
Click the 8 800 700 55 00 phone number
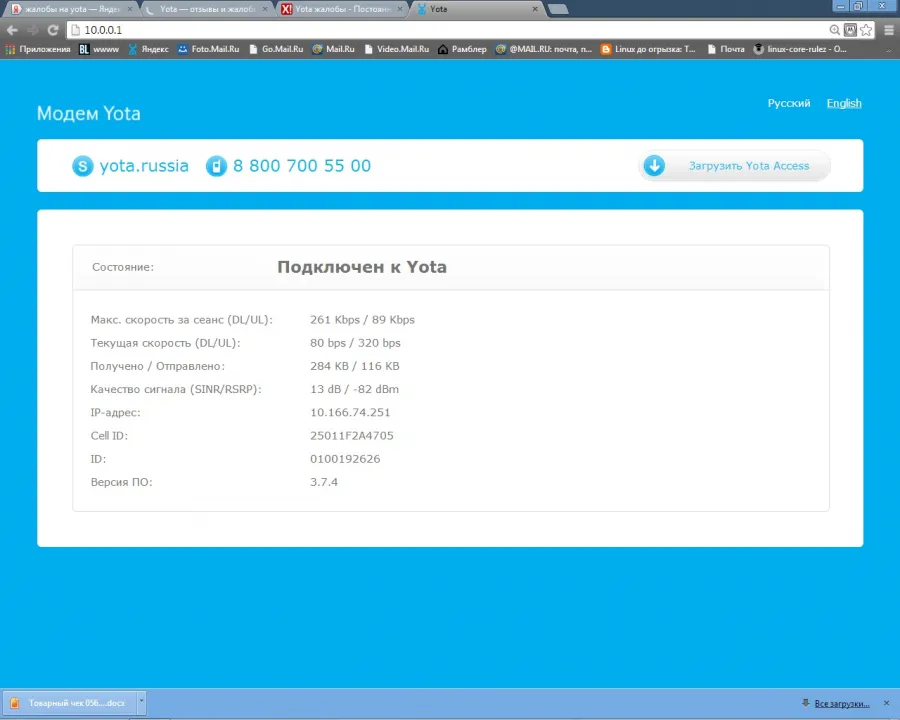click(x=302, y=166)
